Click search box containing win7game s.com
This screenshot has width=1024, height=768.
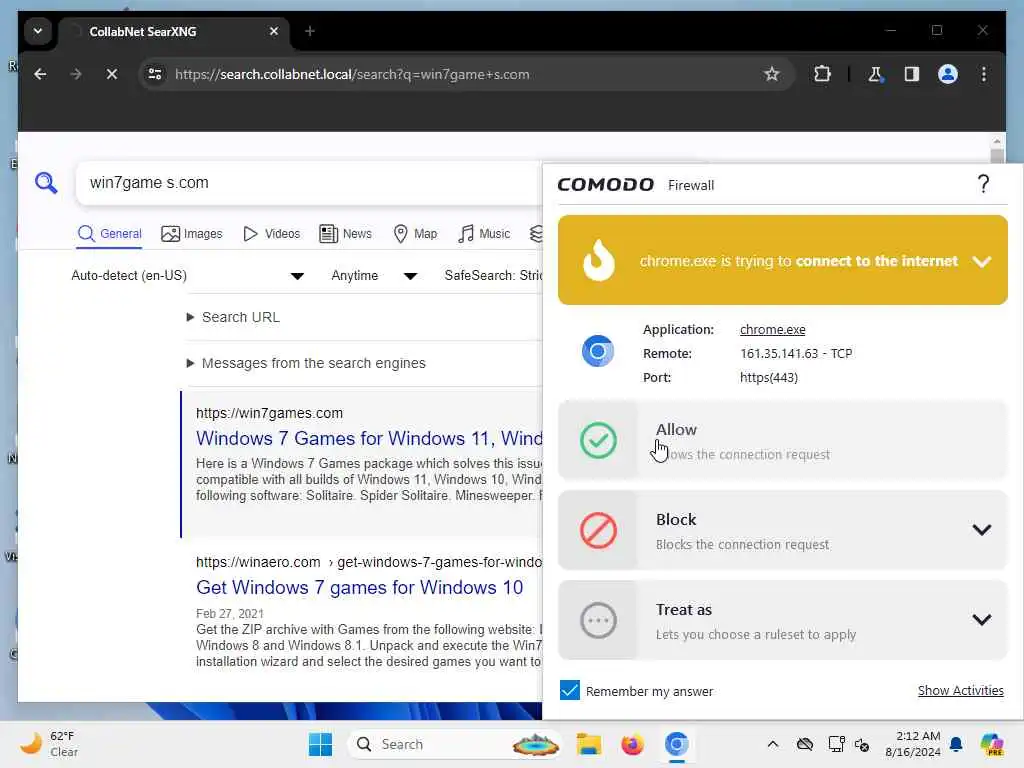pos(308,183)
